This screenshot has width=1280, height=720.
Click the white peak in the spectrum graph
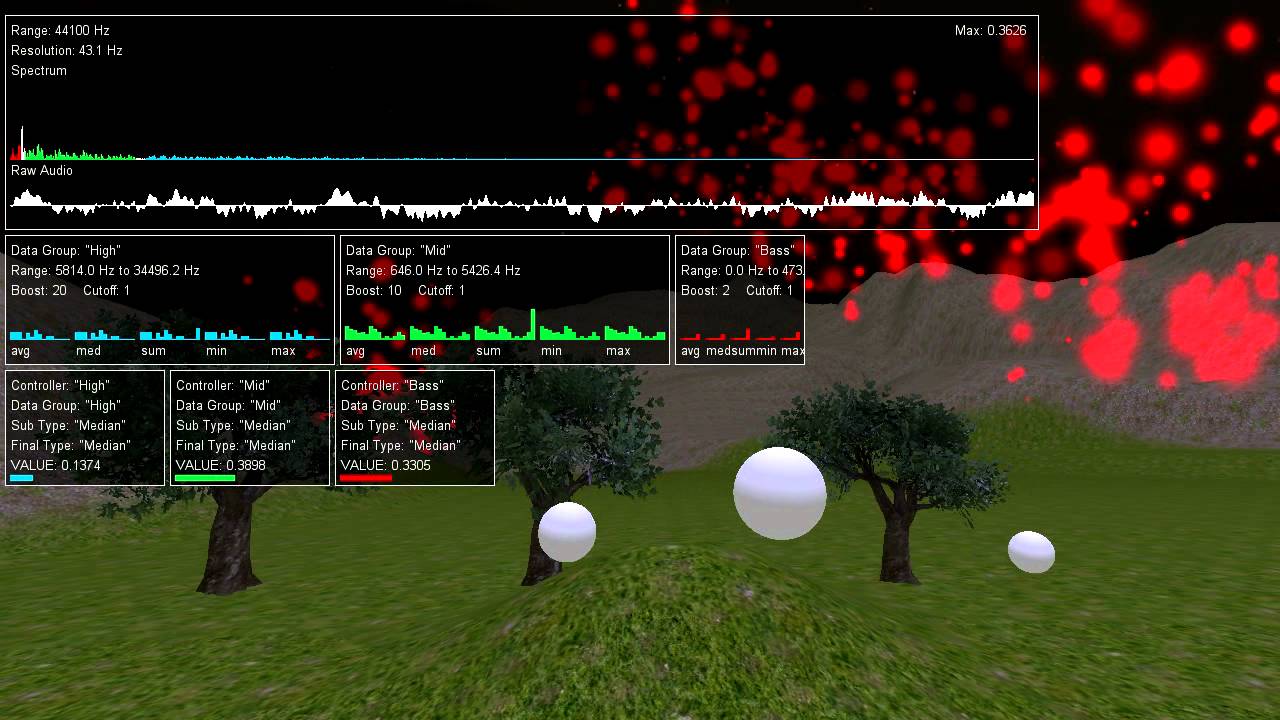(x=22, y=142)
